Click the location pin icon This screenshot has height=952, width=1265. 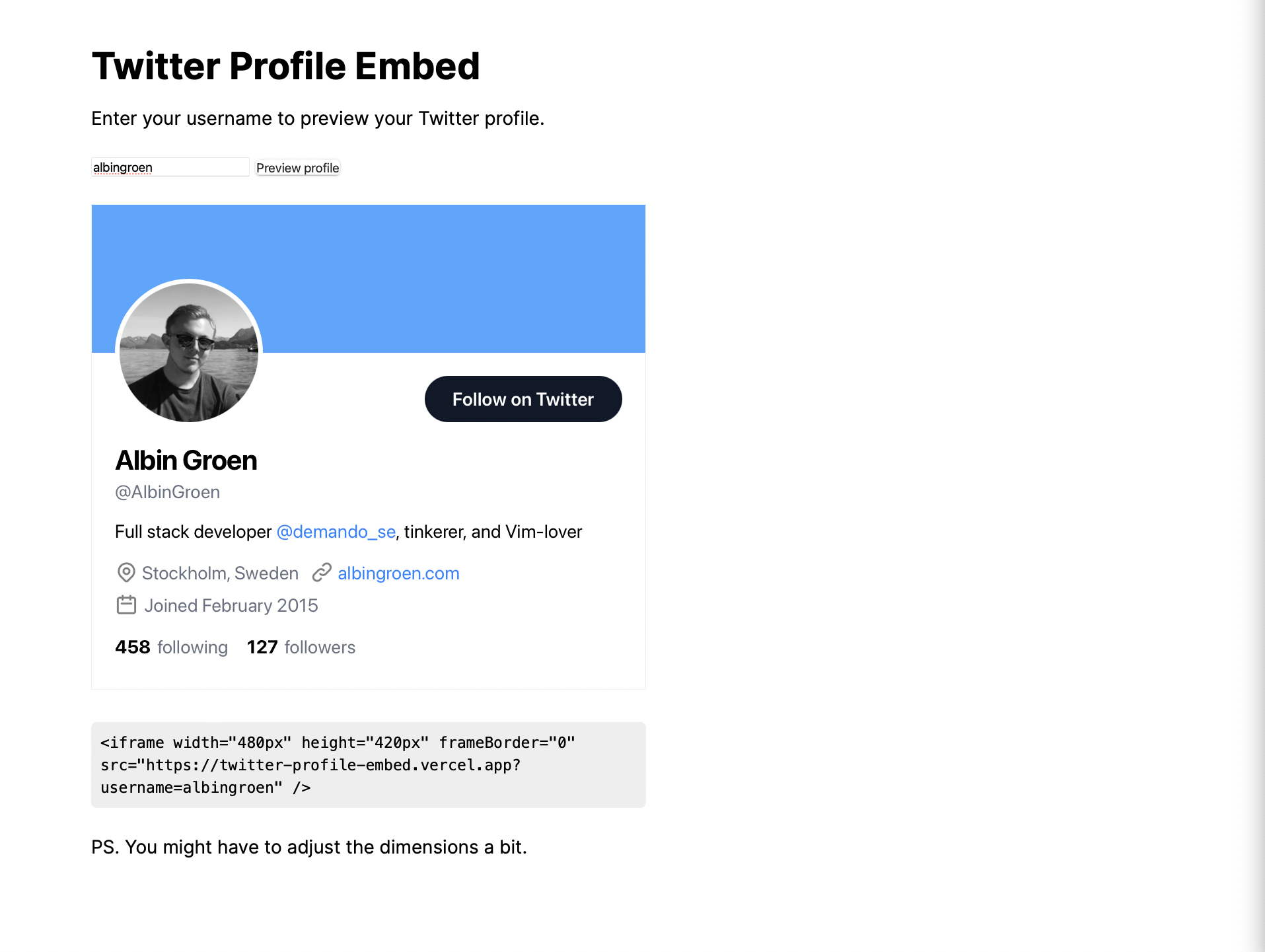coord(126,573)
